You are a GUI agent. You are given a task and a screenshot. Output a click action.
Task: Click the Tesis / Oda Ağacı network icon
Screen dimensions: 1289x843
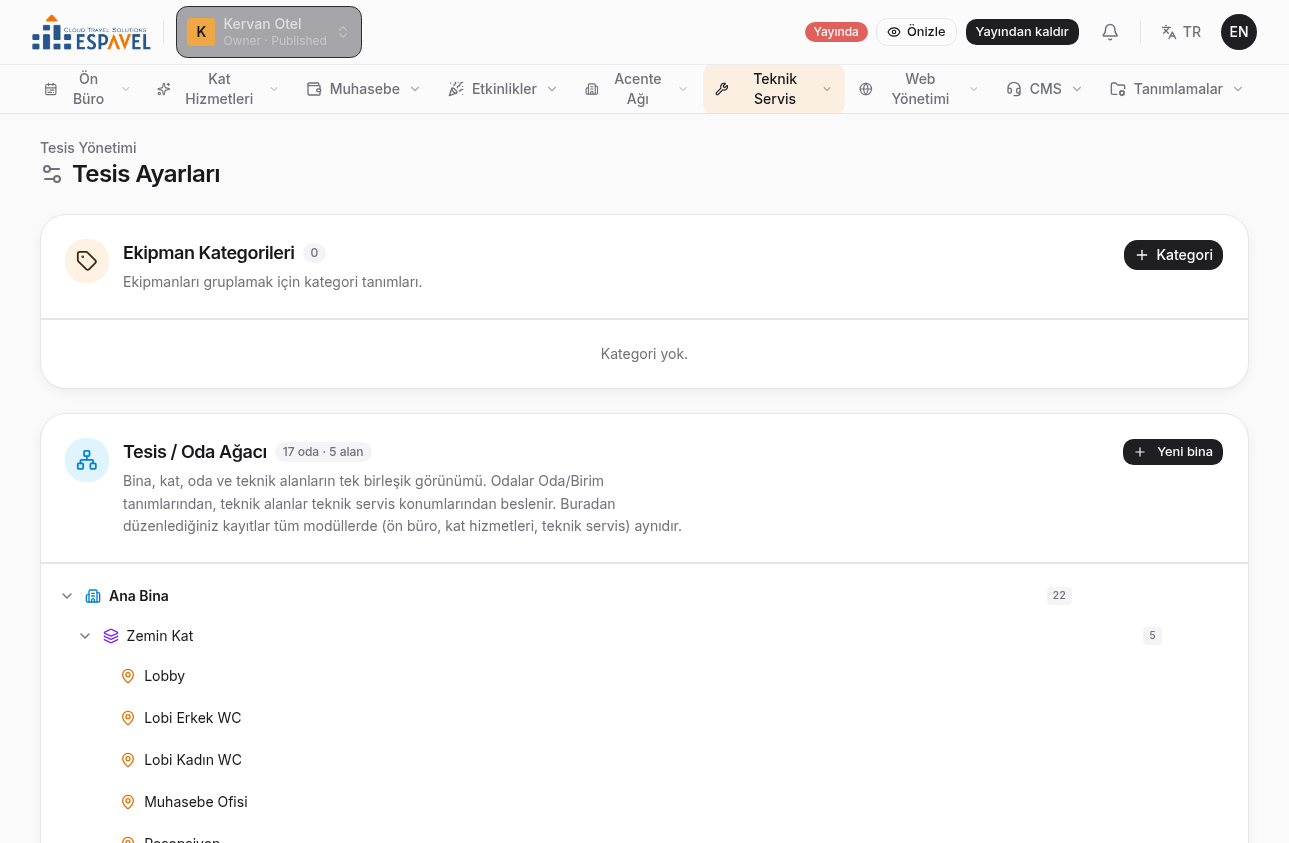point(87,460)
